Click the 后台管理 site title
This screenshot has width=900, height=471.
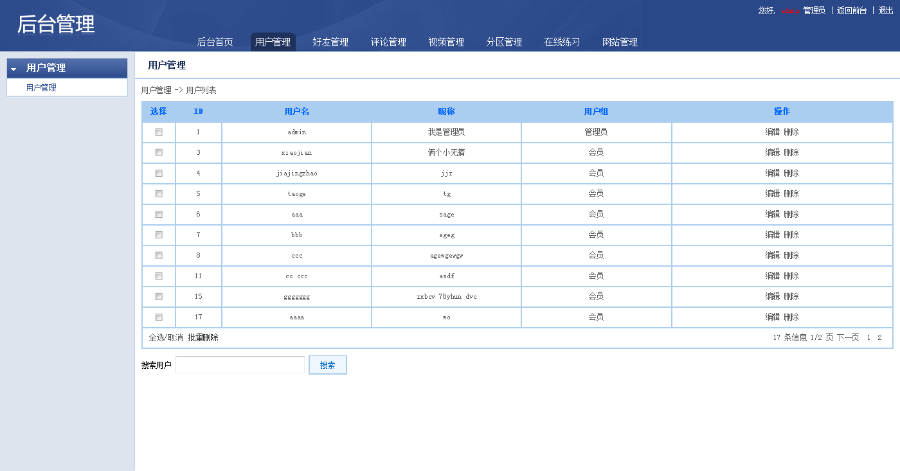[56, 24]
